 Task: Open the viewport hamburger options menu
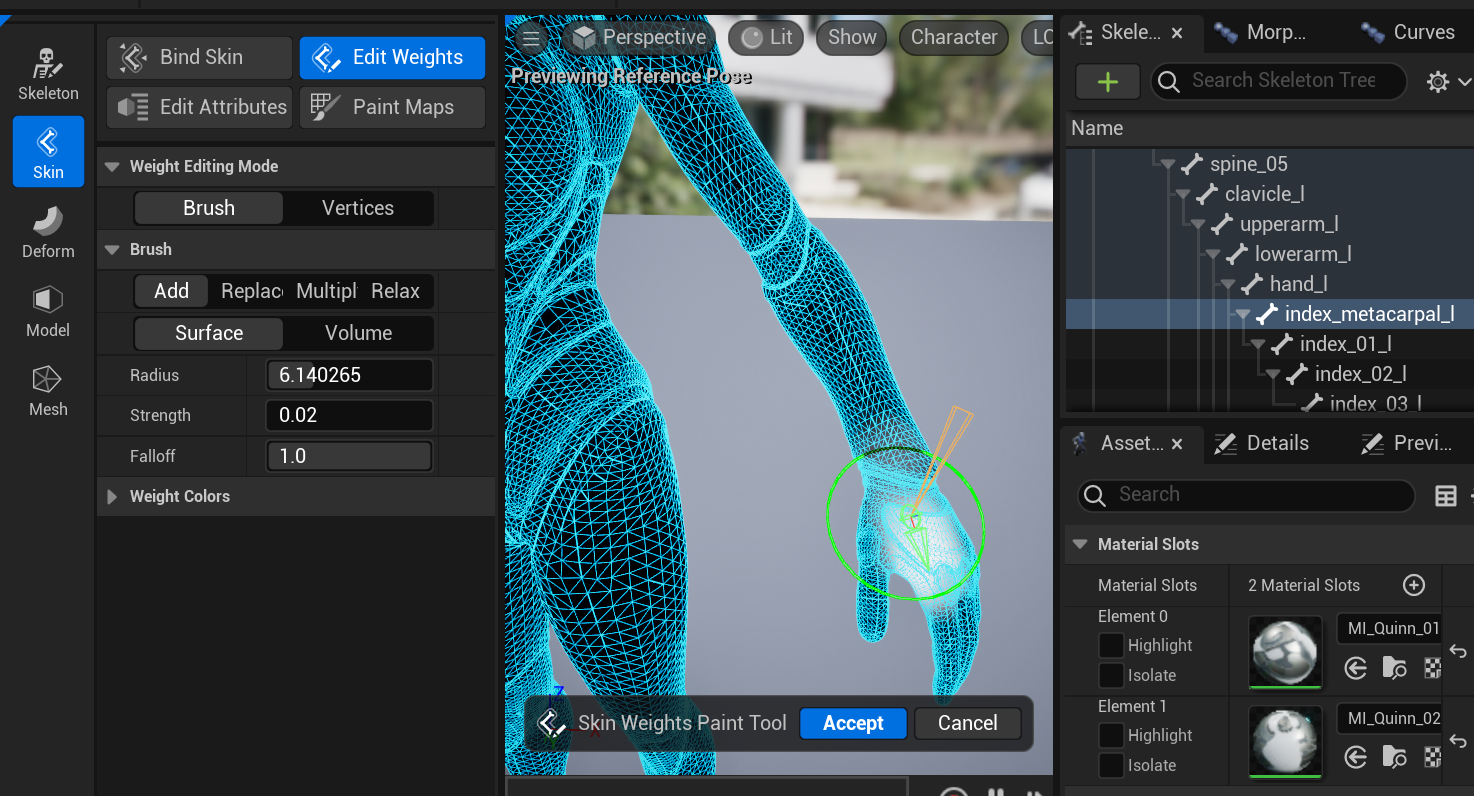[x=531, y=38]
